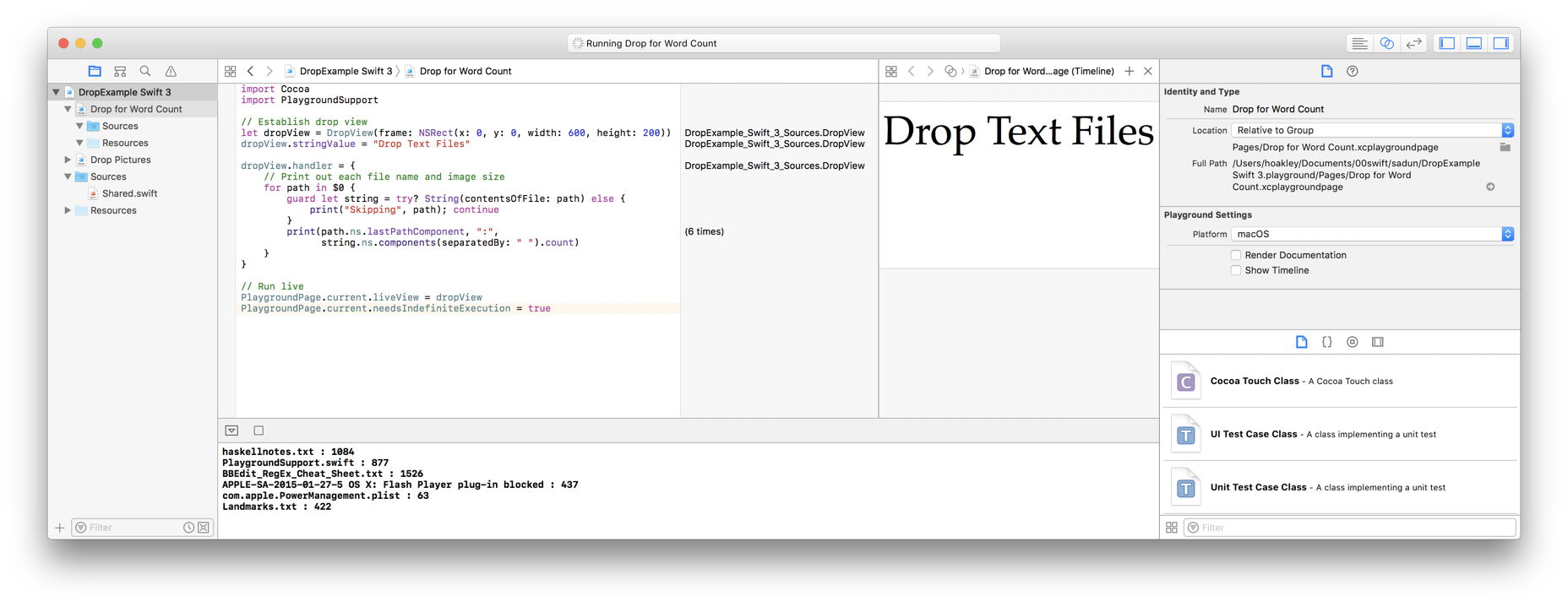Hide the debug console toggle icon
The width and height of the screenshot is (1568, 607).
[231, 431]
